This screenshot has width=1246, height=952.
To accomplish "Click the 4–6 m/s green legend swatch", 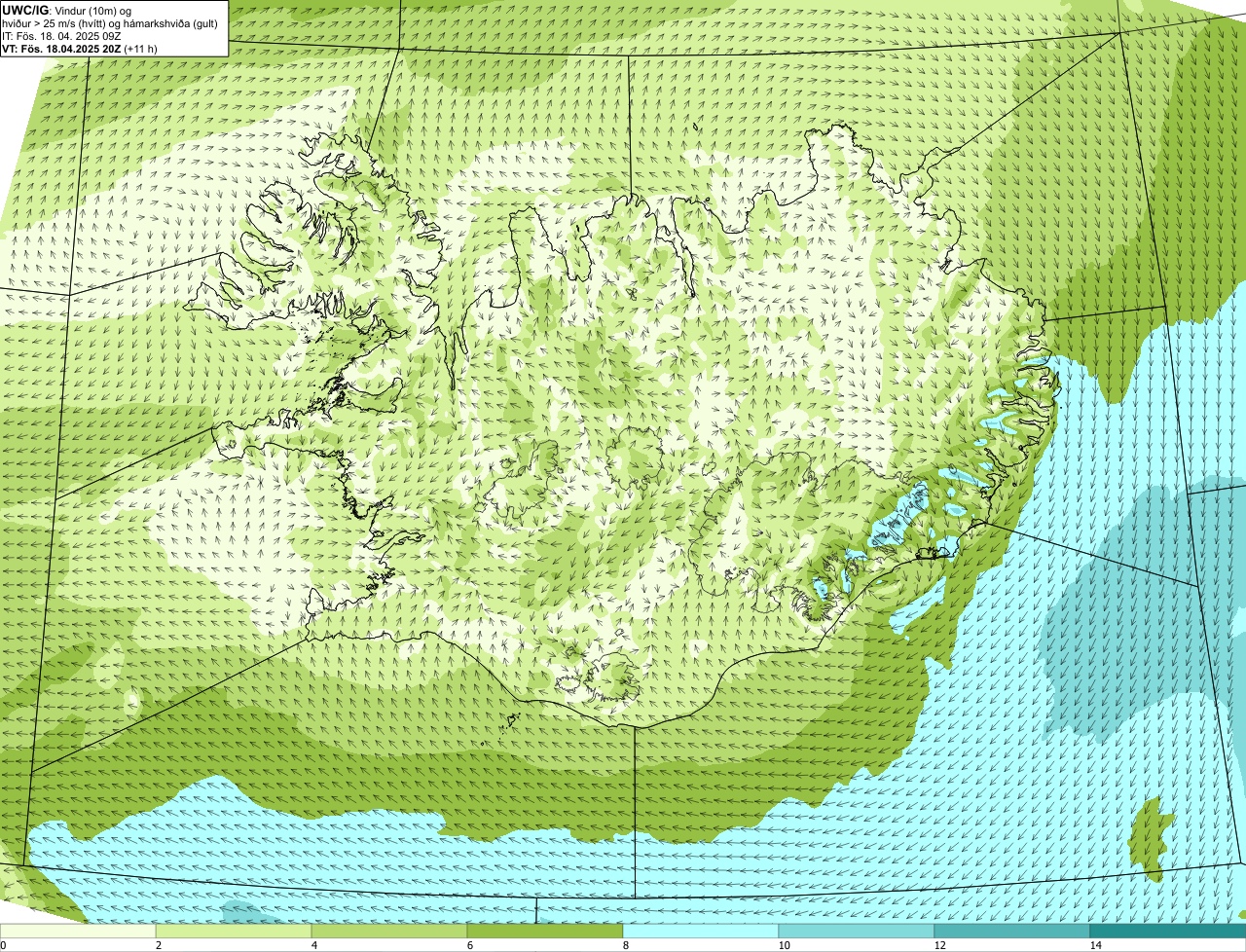I will coord(389,931).
